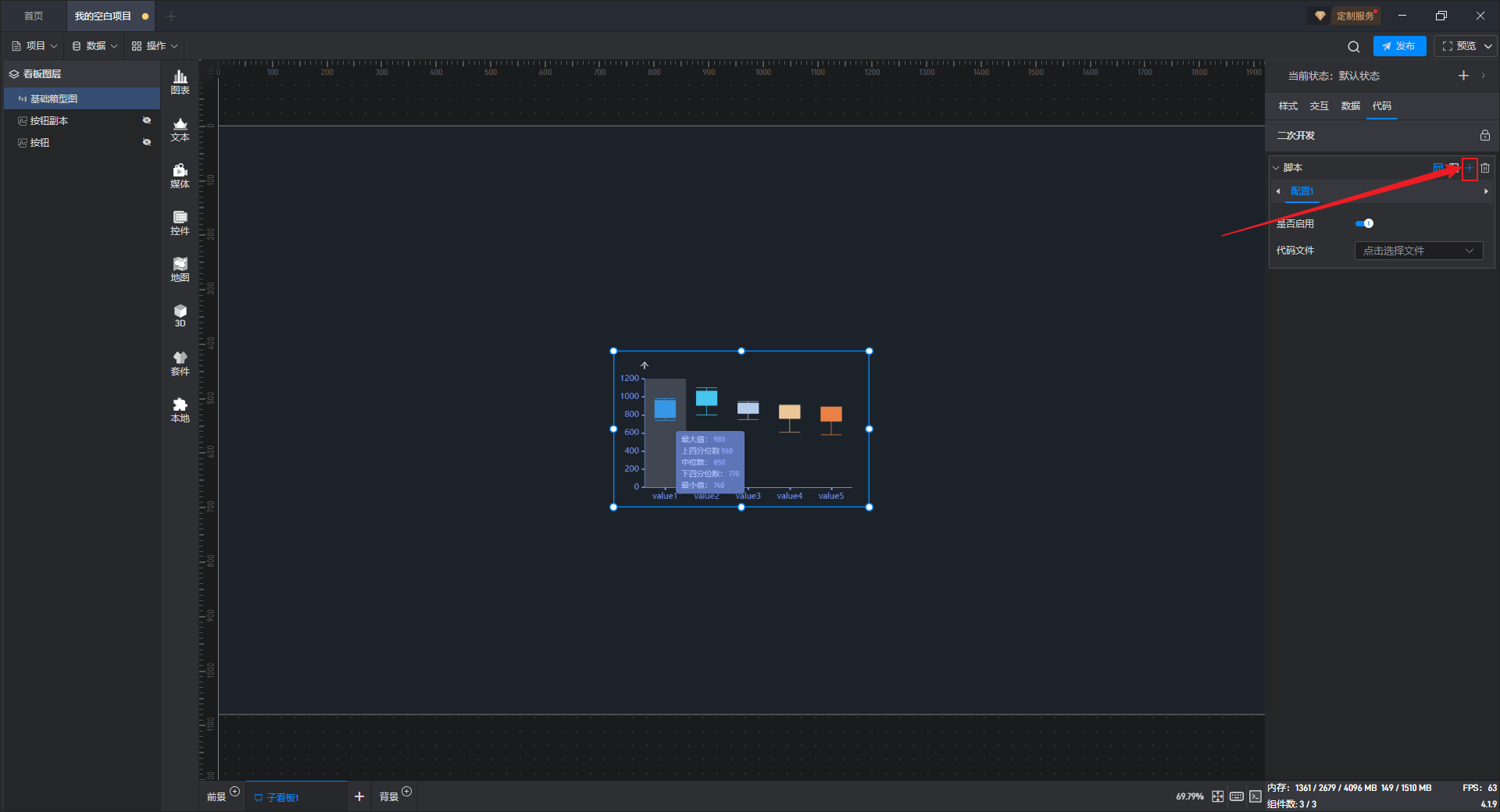Click the 3D components icon
Screen dimensions: 1500x812
[x=180, y=315]
